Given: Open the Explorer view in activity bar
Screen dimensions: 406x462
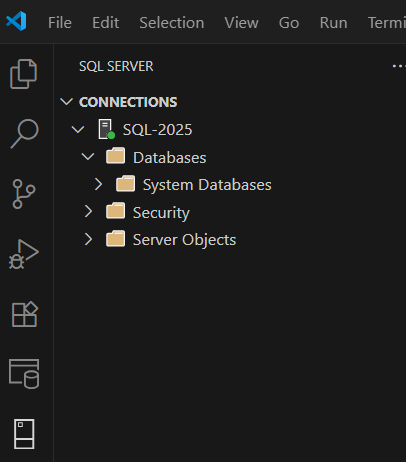Looking at the screenshot, I should click(x=23, y=74).
